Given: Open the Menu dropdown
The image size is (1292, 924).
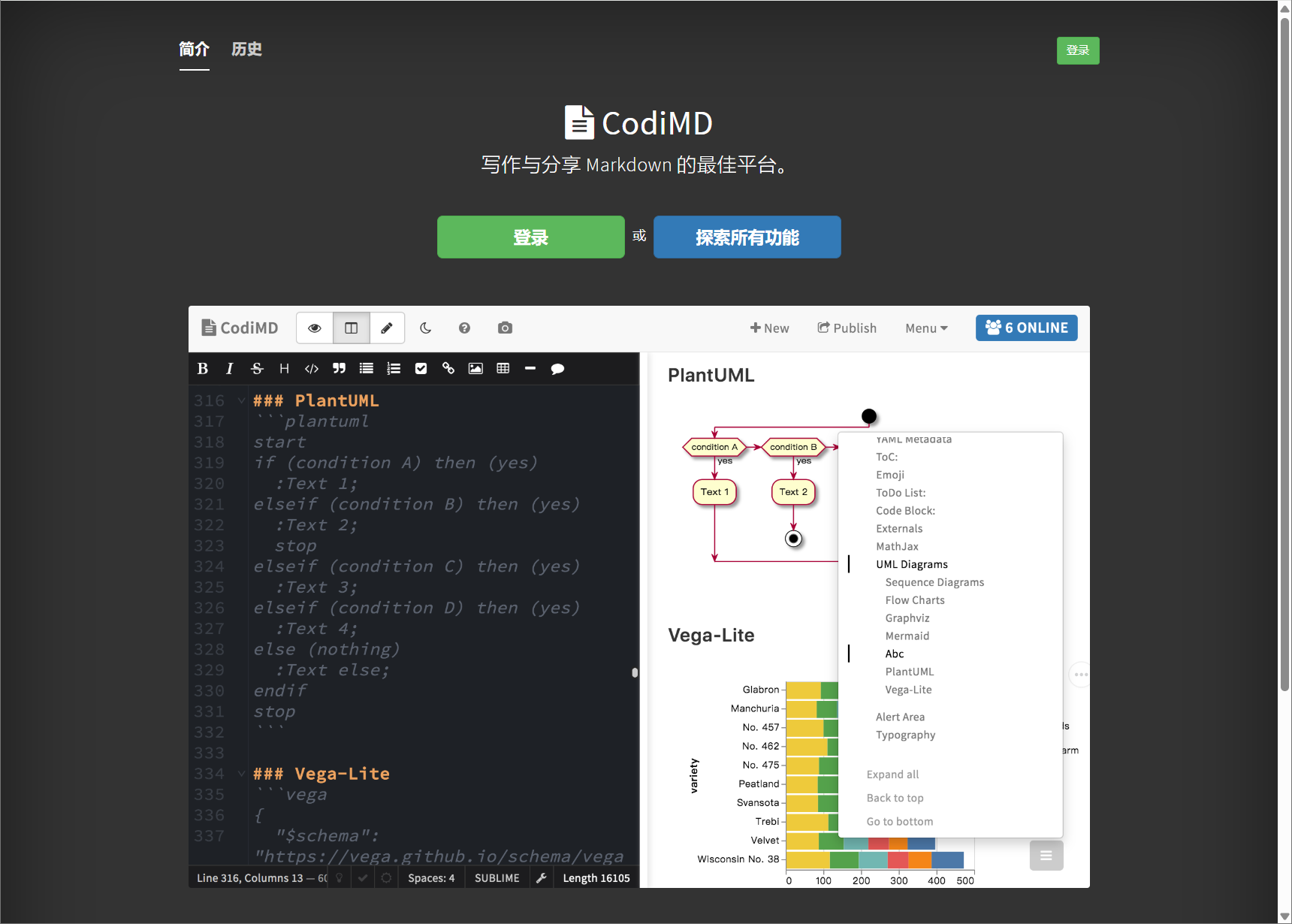Looking at the screenshot, I should (926, 328).
